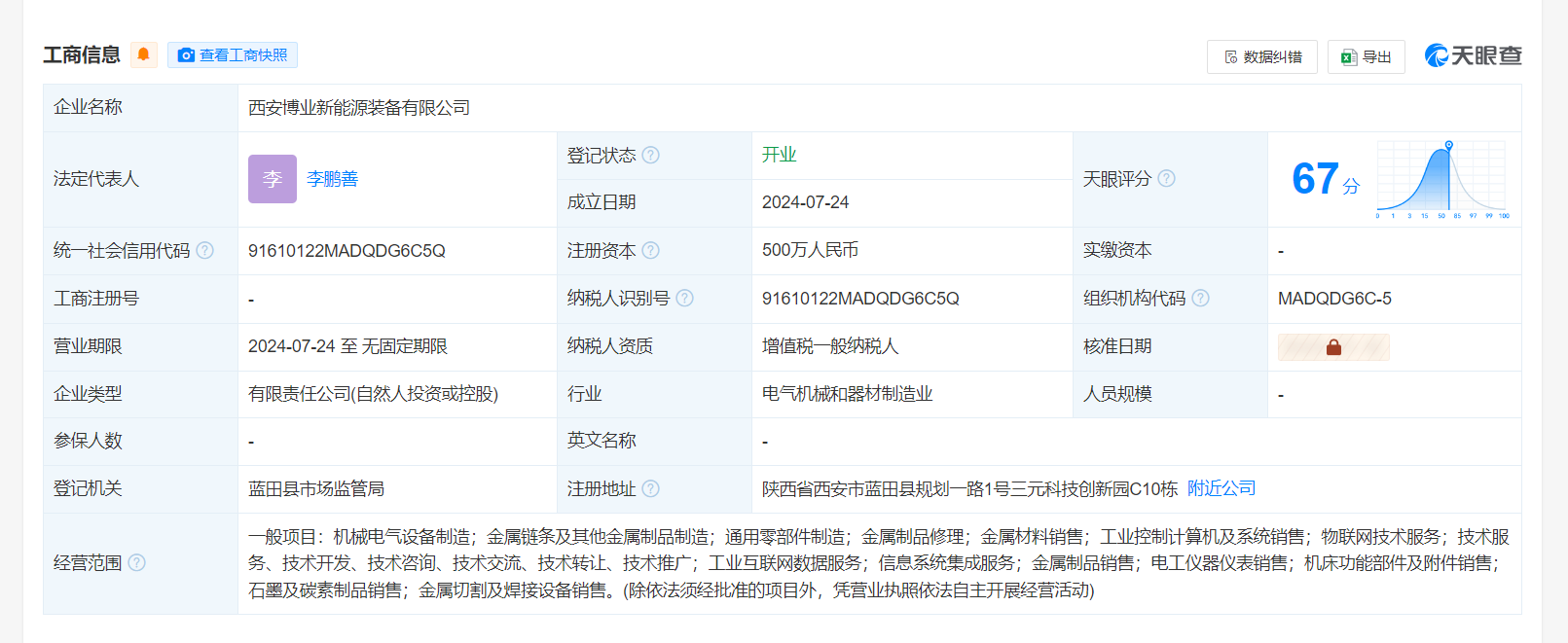Open 查看工商快照 snapshot button
This screenshot has height=643, width=1568.
pos(233,55)
